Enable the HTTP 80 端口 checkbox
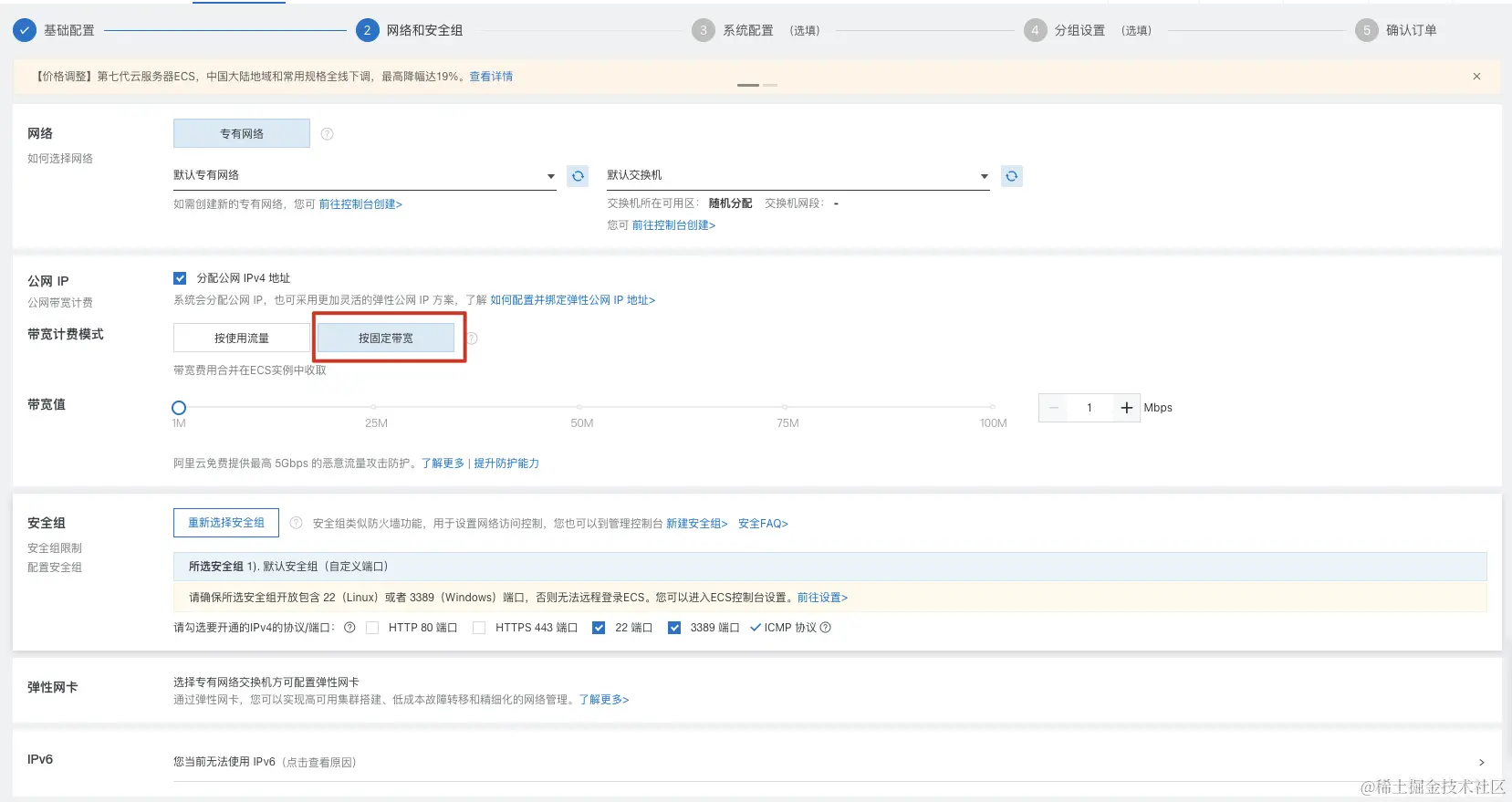The height and width of the screenshot is (802, 1512). click(372, 628)
